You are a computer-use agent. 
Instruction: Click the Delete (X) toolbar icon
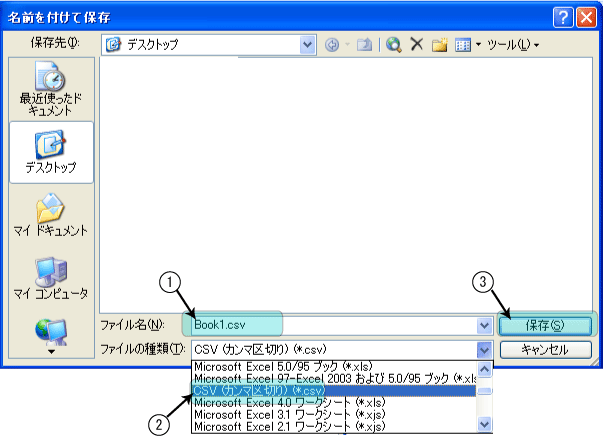pyautogui.click(x=416, y=44)
